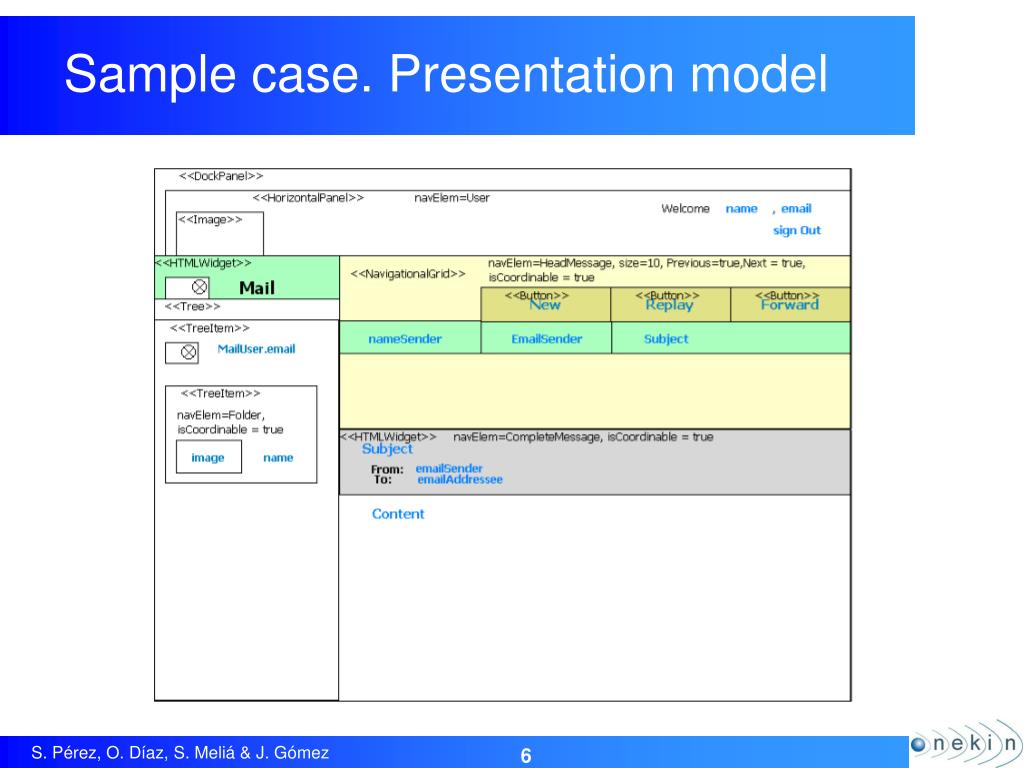
Task: Click the name label in folder TreeItem
Action: coord(278,458)
